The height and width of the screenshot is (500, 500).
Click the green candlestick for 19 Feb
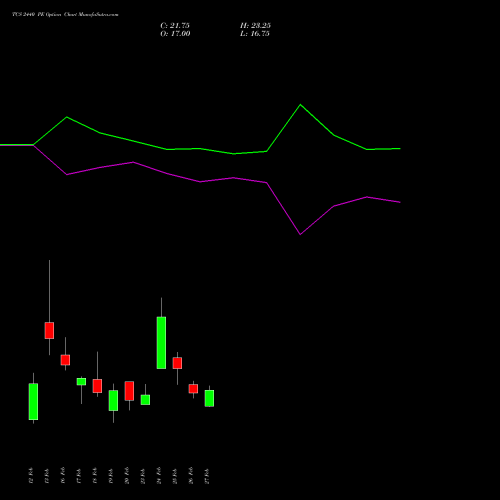(x=113, y=400)
